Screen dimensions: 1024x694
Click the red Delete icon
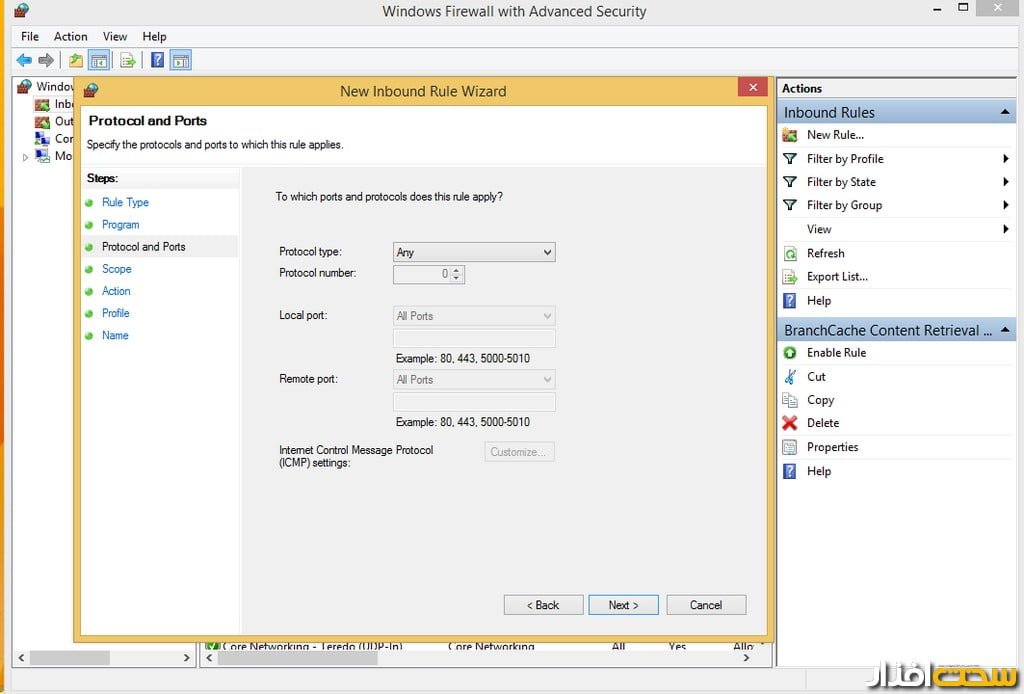790,423
